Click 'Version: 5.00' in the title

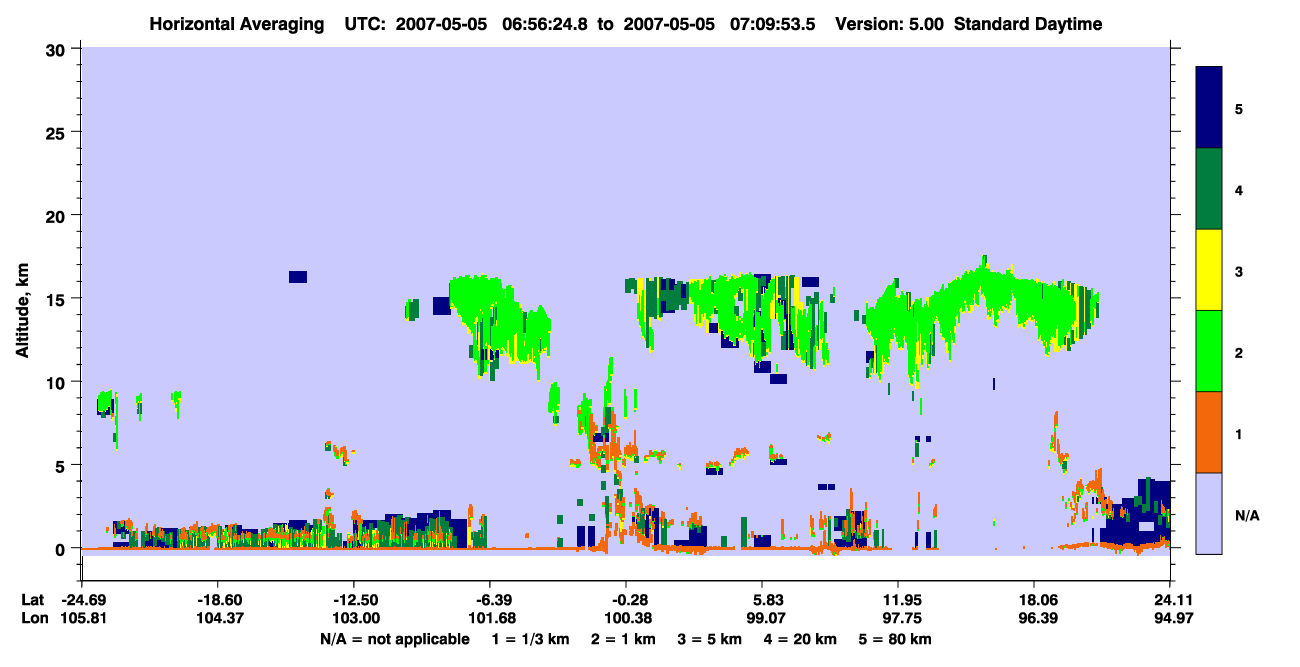point(891,24)
